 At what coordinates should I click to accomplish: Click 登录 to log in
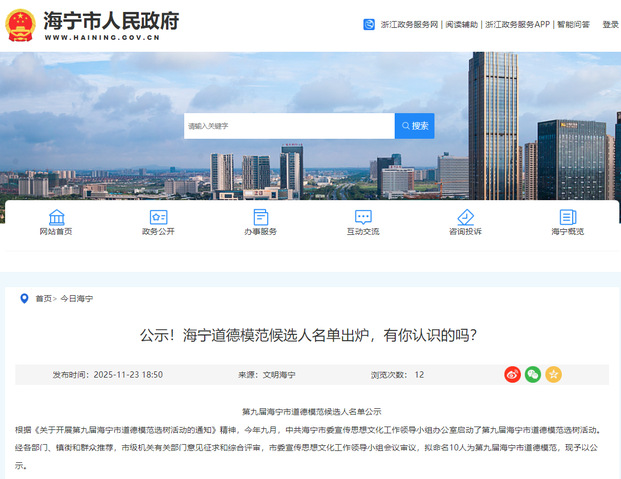610,25
